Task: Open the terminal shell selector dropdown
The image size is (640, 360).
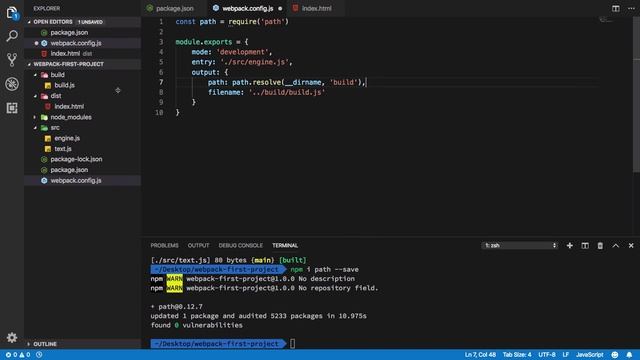Action: (x=520, y=245)
